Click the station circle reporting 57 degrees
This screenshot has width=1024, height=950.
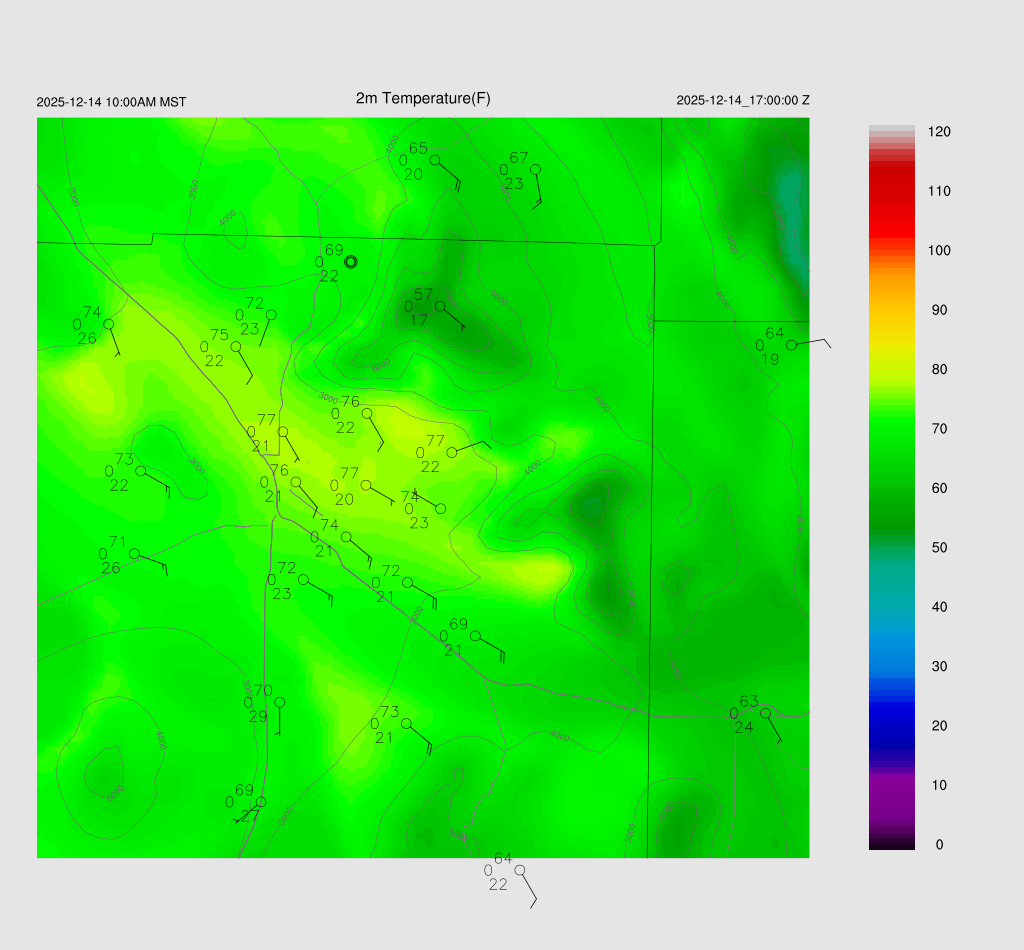440,306
